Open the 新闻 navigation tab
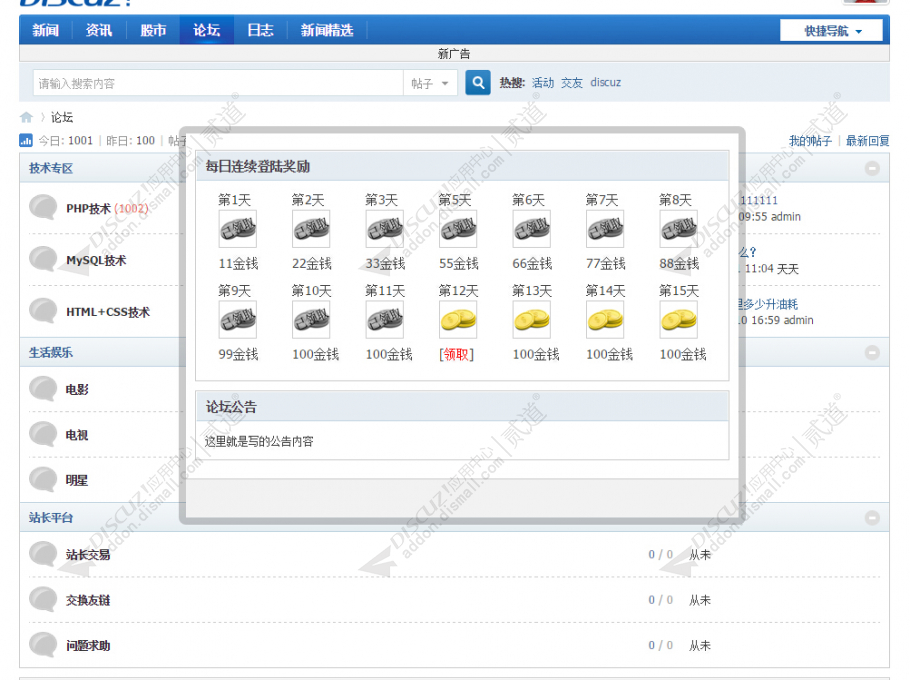Image resolution: width=910 pixels, height=680 pixels. (x=45, y=30)
